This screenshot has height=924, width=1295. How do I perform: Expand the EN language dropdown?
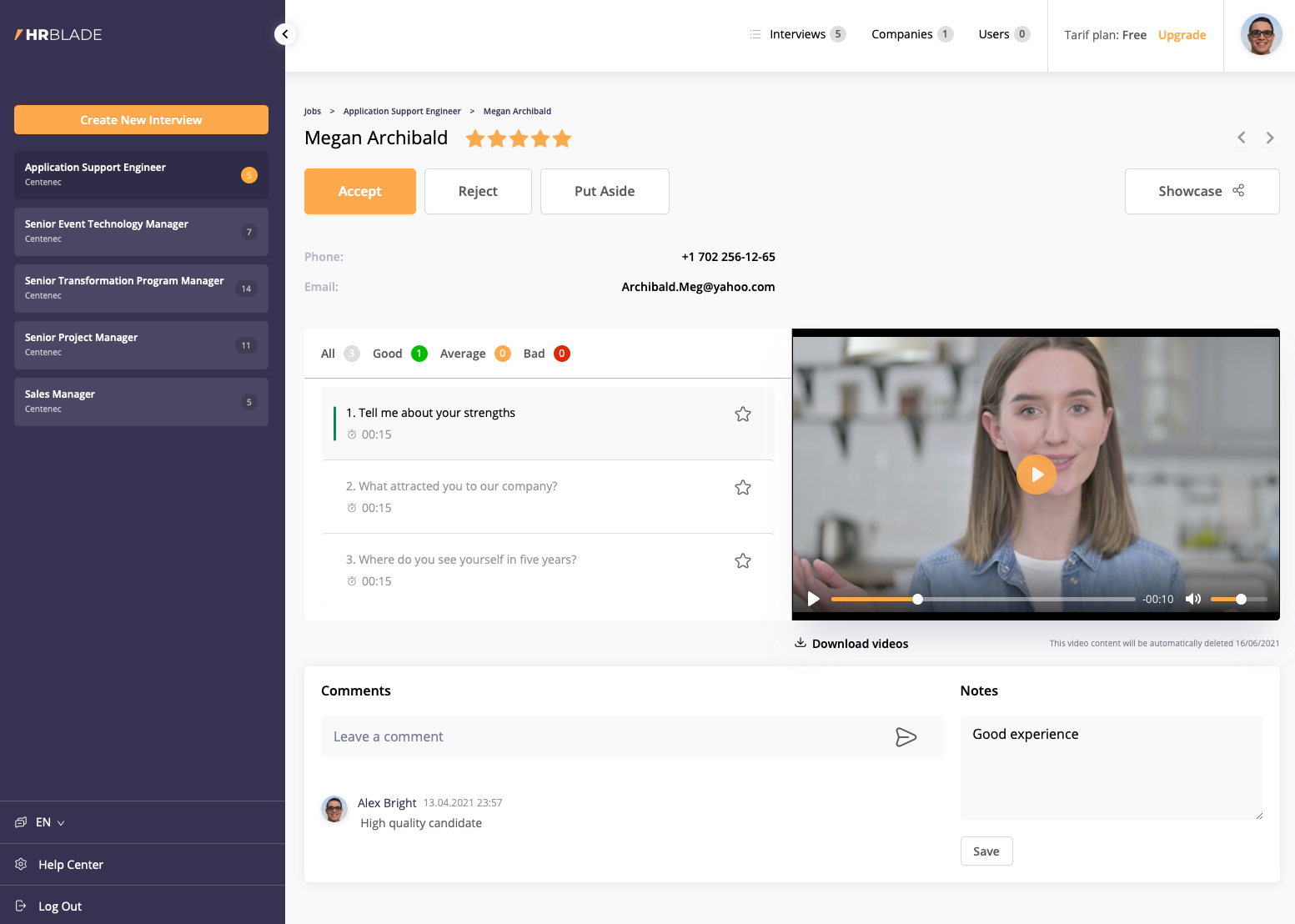click(50, 823)
